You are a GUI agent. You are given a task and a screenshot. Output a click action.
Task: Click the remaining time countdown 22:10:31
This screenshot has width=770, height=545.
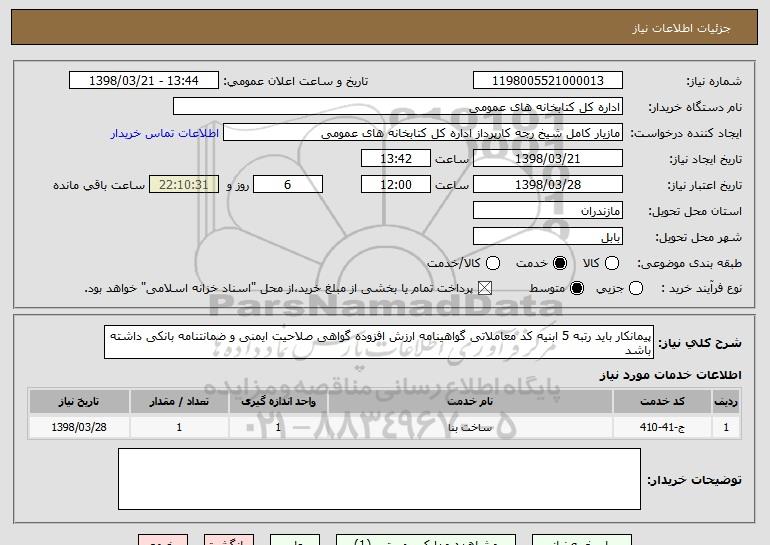click(184, 185)
